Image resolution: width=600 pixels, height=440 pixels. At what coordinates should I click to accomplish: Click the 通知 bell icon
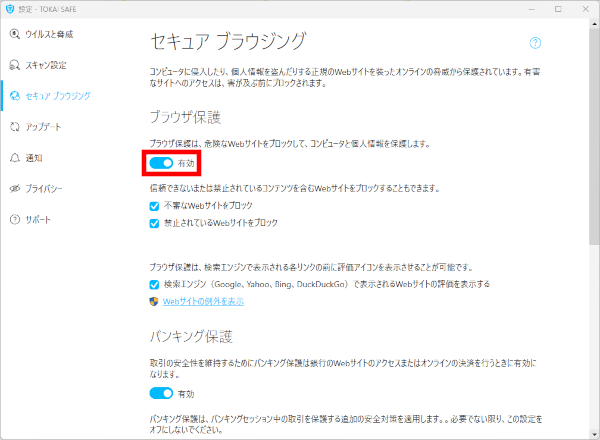pos(15,158)
